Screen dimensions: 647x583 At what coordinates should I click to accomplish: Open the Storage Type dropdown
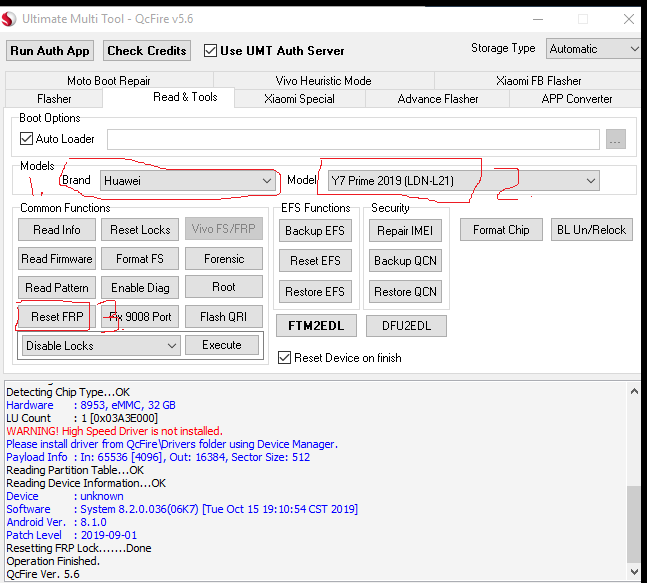593,49
